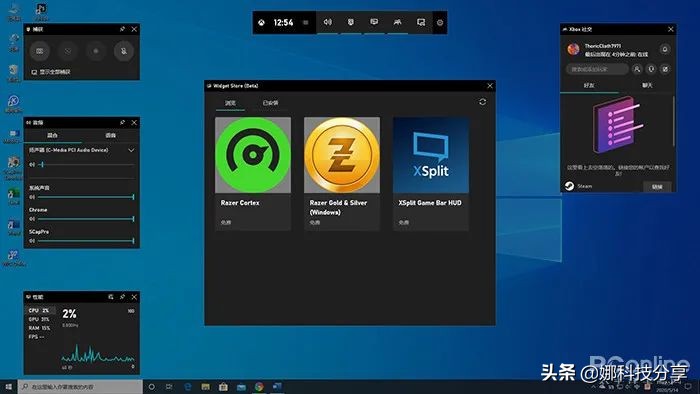Click the profile avatar in Xbox Social
The width and height of the screenshot is (700, 394).
click(x=573, y=49)
